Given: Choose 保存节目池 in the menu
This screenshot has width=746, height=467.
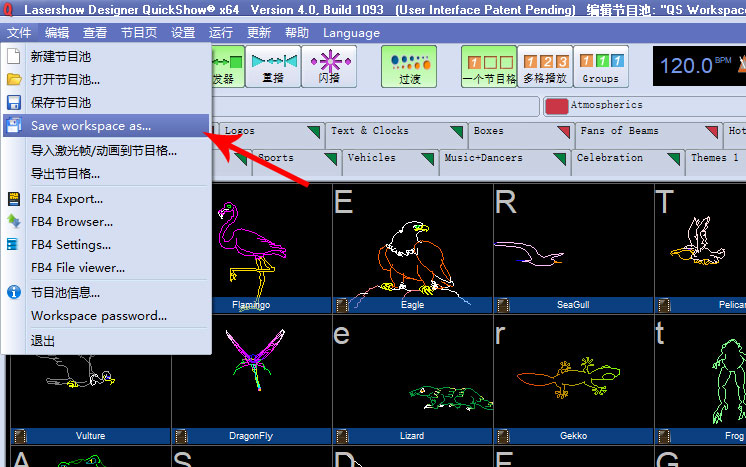Looking at the screenshot, I should pyautogui.click(x=106, y=102).
